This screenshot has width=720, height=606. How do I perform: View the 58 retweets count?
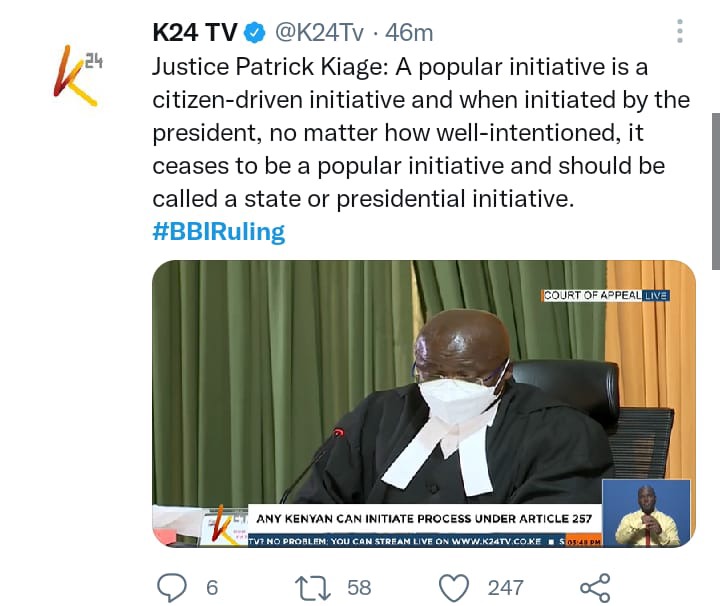point(359,588)
